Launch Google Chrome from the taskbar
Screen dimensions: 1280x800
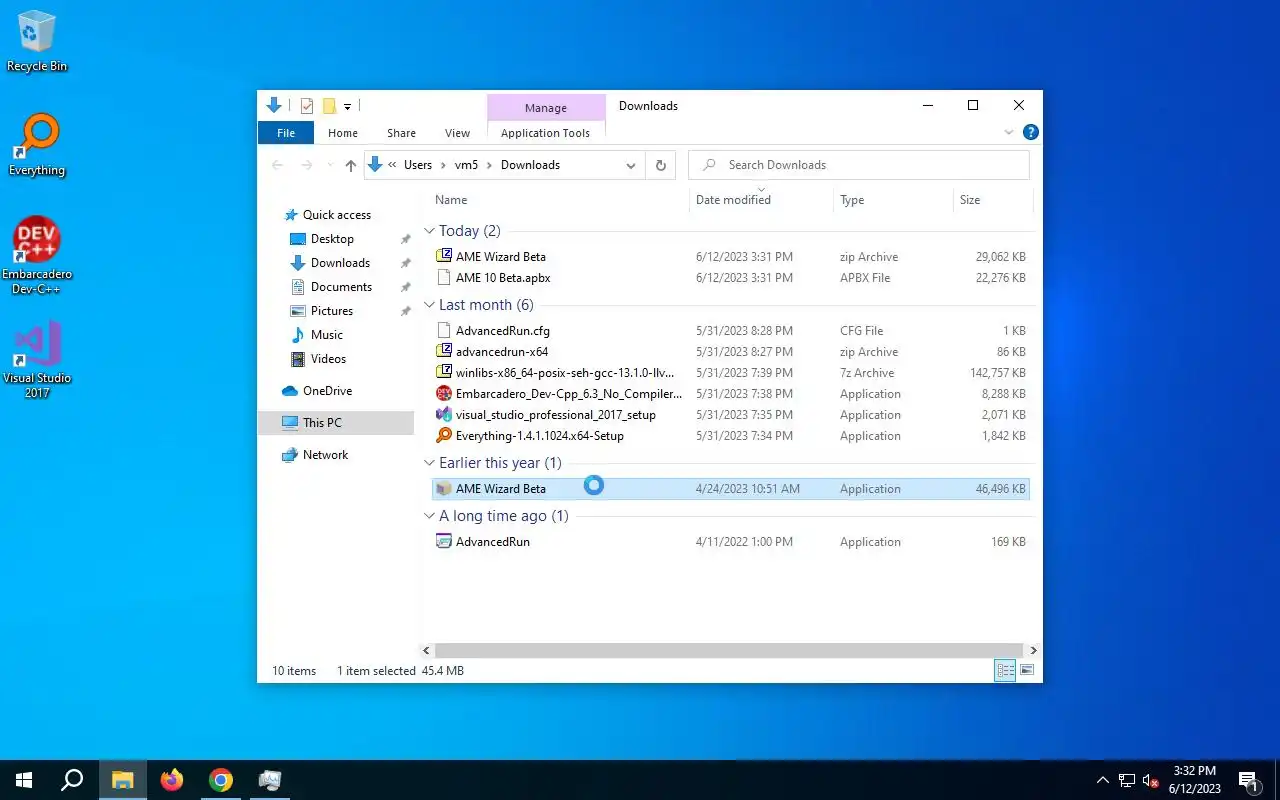coord(221,780)
